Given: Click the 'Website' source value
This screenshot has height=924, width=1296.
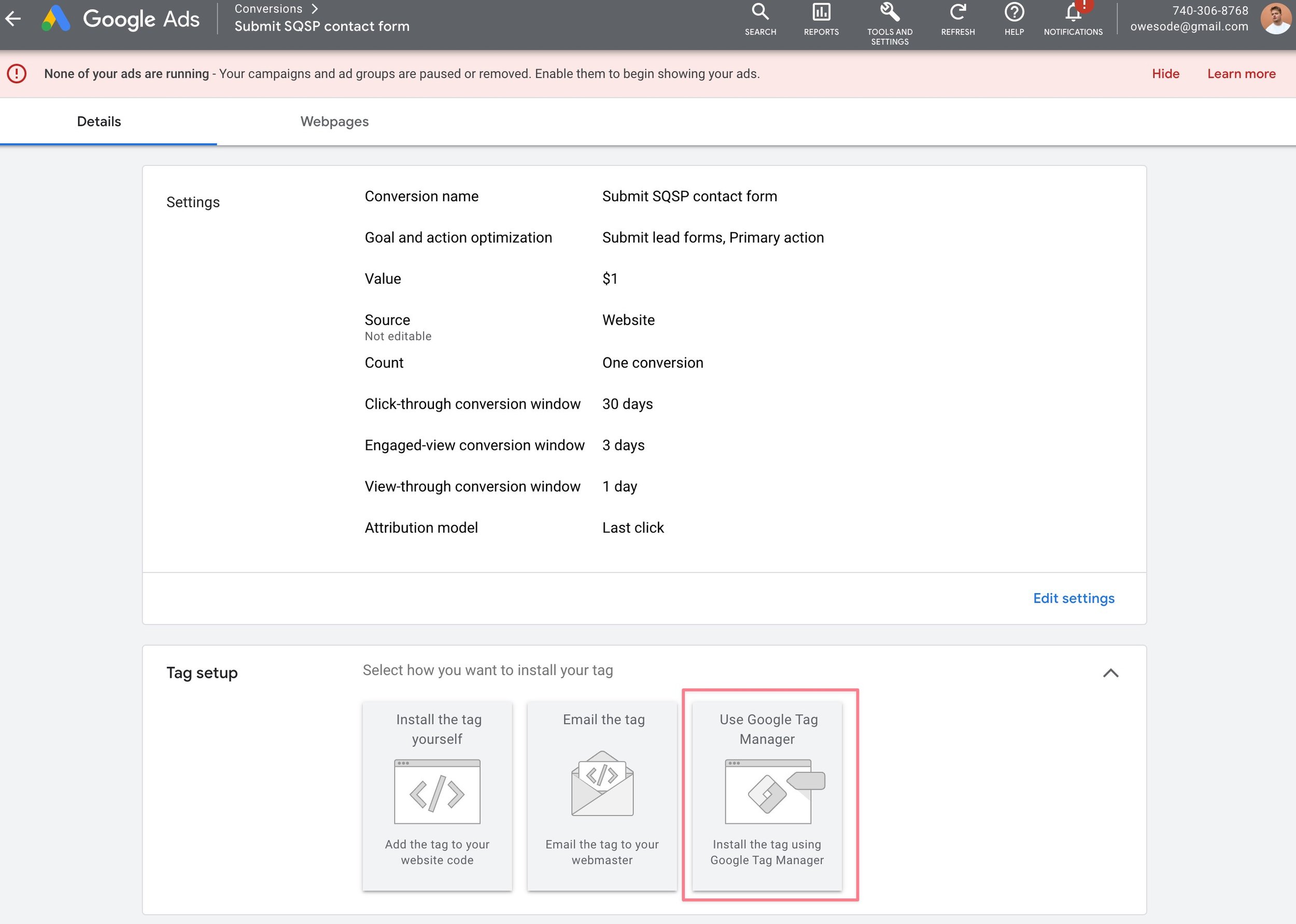Looking at the screenshot, I should (628, 320).
